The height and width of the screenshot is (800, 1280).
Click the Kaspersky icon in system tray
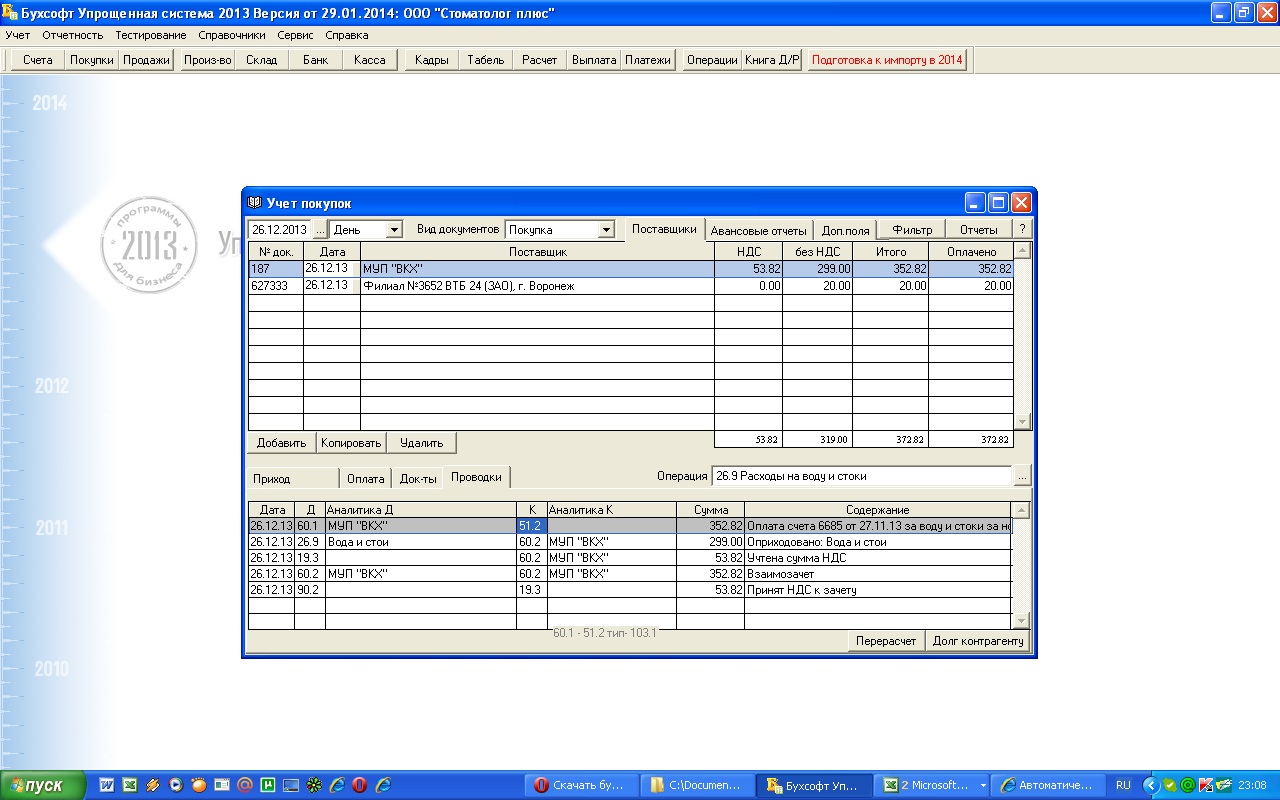click(1206, 786)
